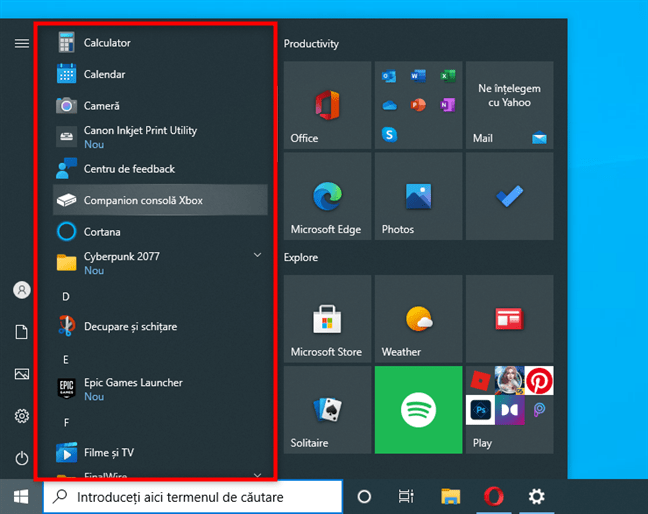Open Documents from Start sidebar
The image size is (648, 514).
click(x=21, y=332)
